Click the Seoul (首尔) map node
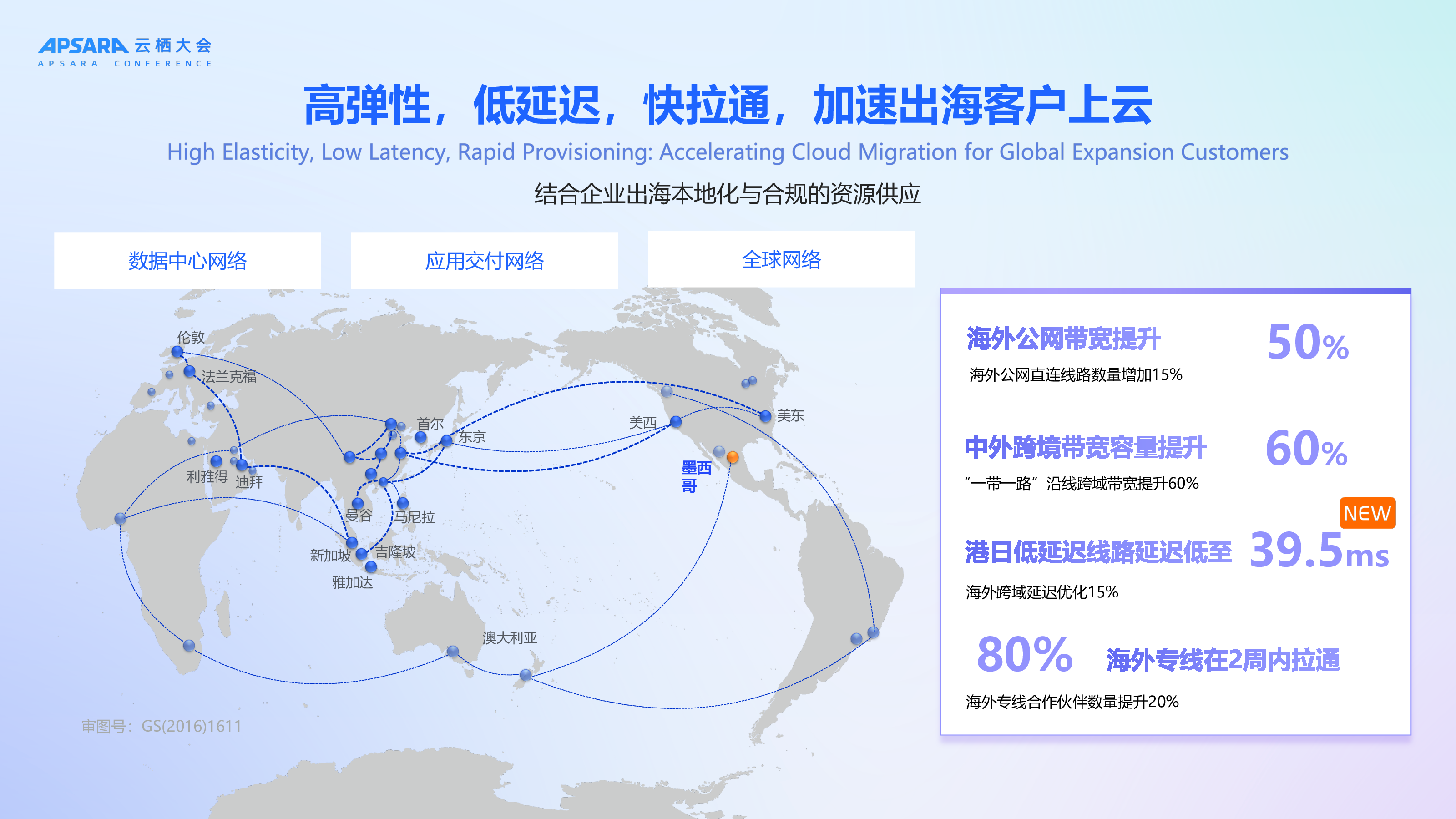Image resolution: width=1456 pixels, height=819 pixels. 420,437
